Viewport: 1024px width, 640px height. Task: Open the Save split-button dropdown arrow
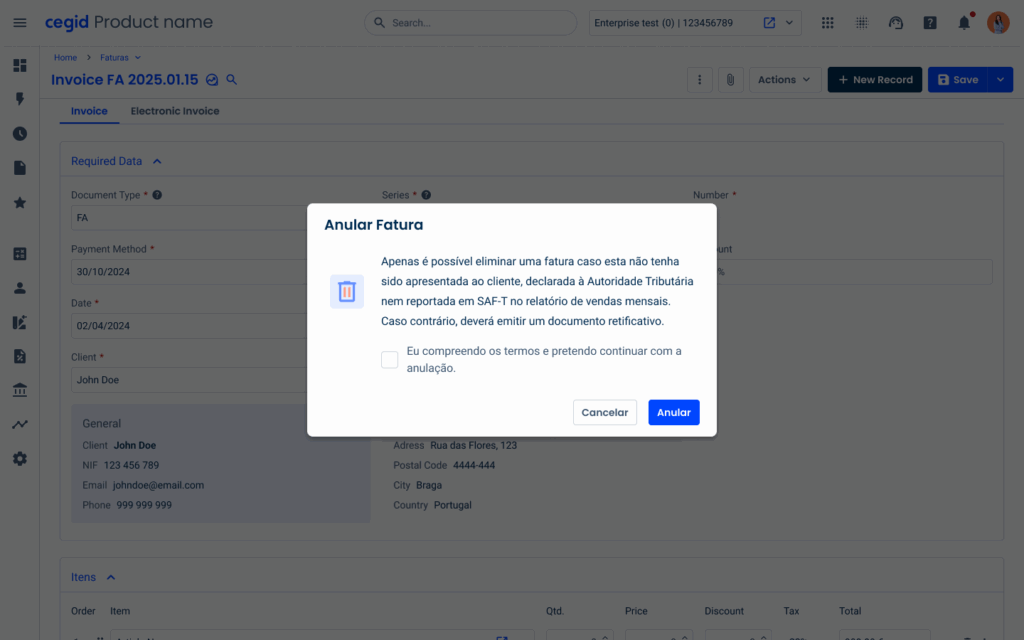tap(1001, 80)
